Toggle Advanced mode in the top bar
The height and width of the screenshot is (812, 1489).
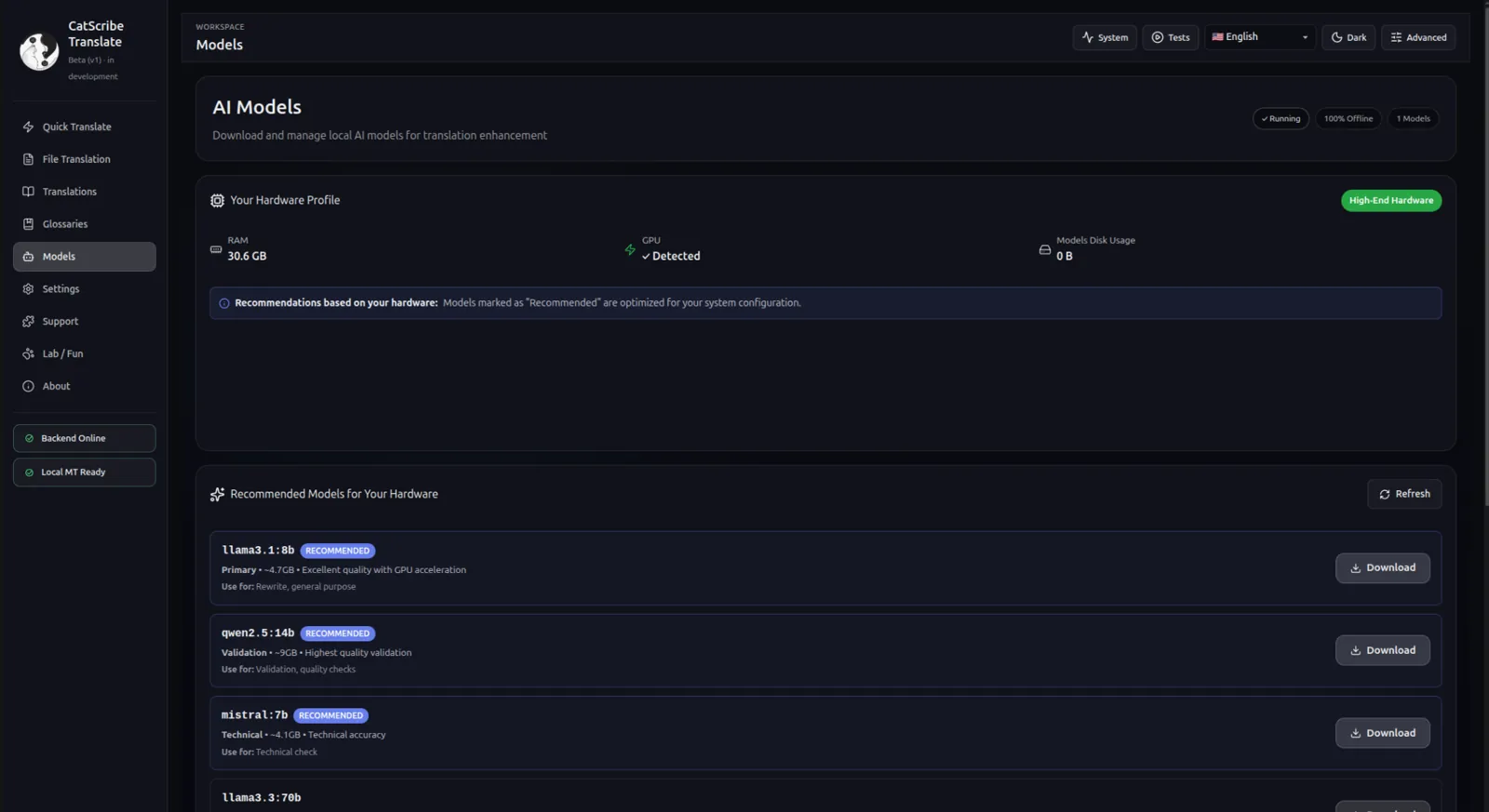pyautogui.click(x=1417, y=38)
